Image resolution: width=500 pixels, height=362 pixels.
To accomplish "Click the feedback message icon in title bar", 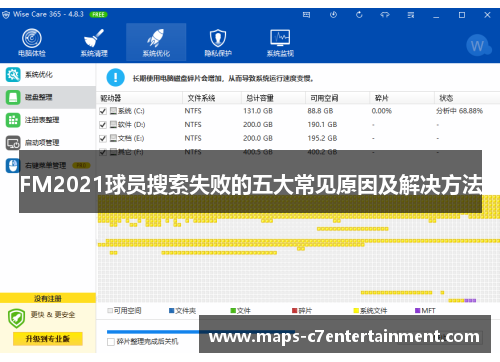I will [306, 15].
